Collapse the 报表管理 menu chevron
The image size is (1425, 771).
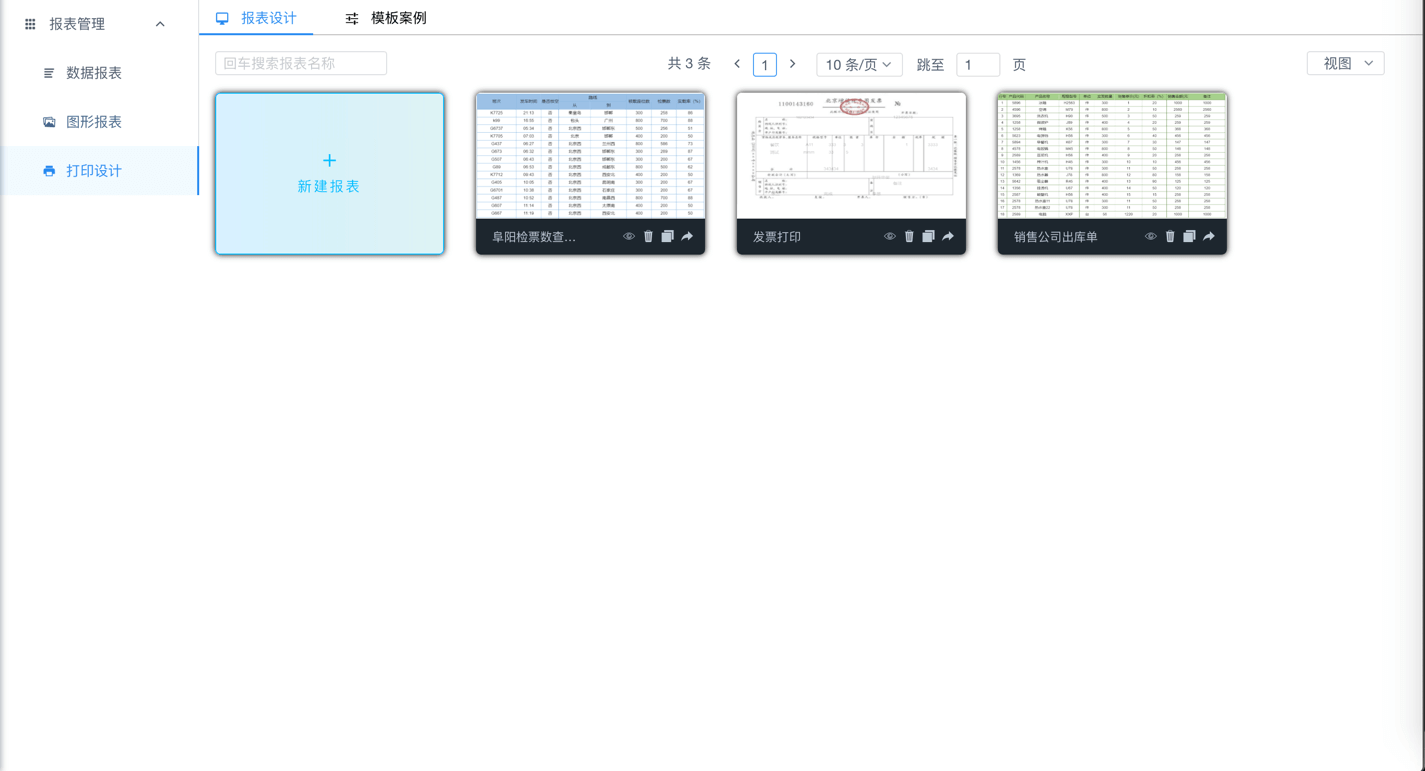(x=160, y=24)
